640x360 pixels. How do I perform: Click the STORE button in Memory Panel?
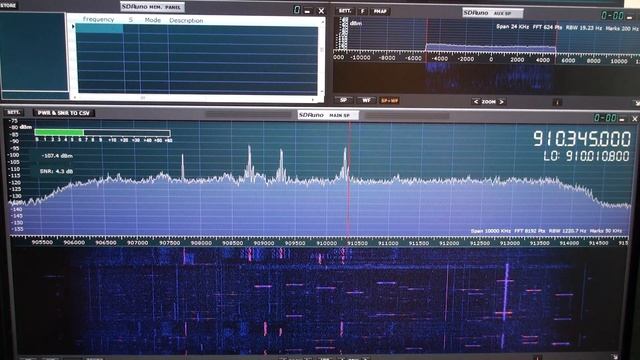pos(8,5)
